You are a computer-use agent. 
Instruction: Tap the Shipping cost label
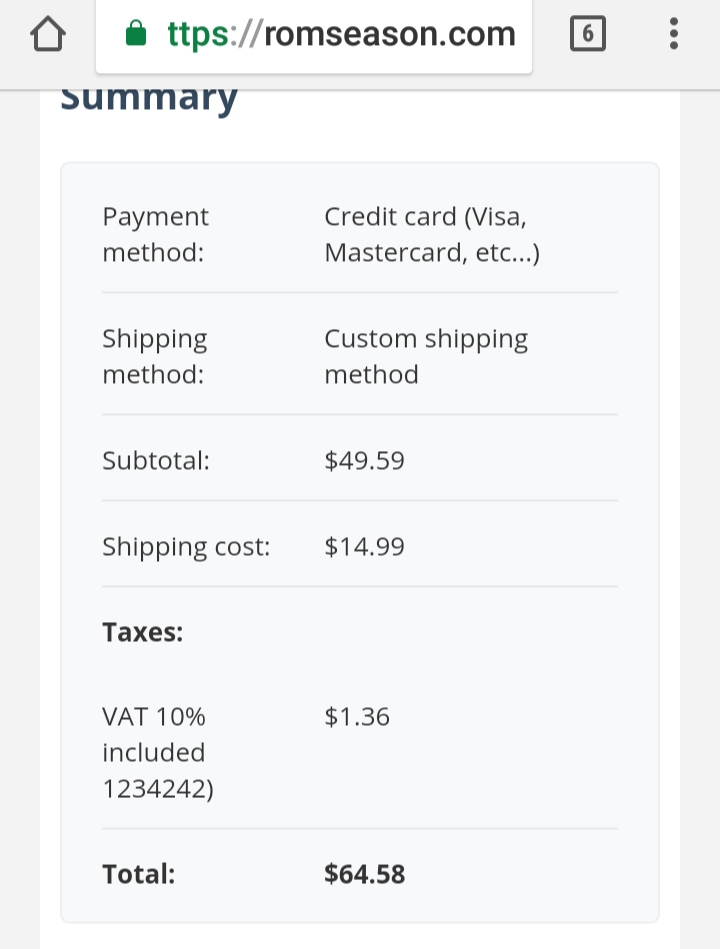(x=186, y=547)
